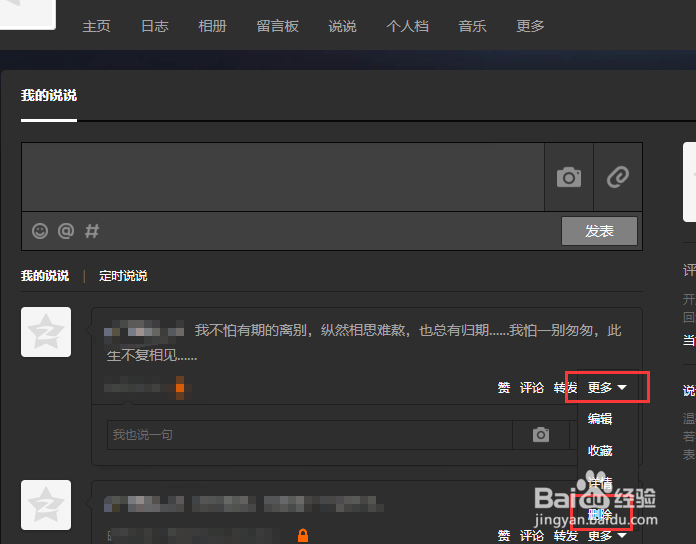Open the 日志 navigation tab
Screen dimensions: 696x544
pyautogui.click(x=154, y=26)
